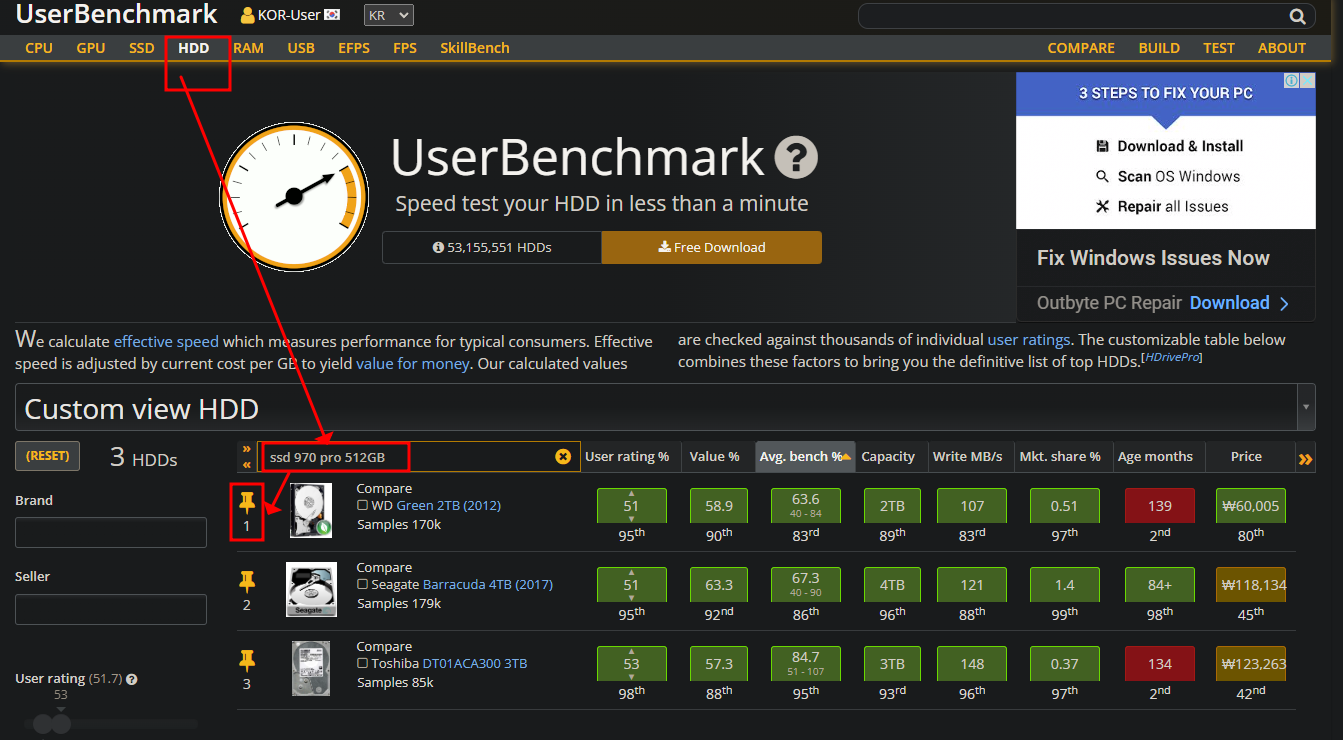Click the right double-arrow column scroller
This screenshot has width=1343, height=740.
(1305, 459)
